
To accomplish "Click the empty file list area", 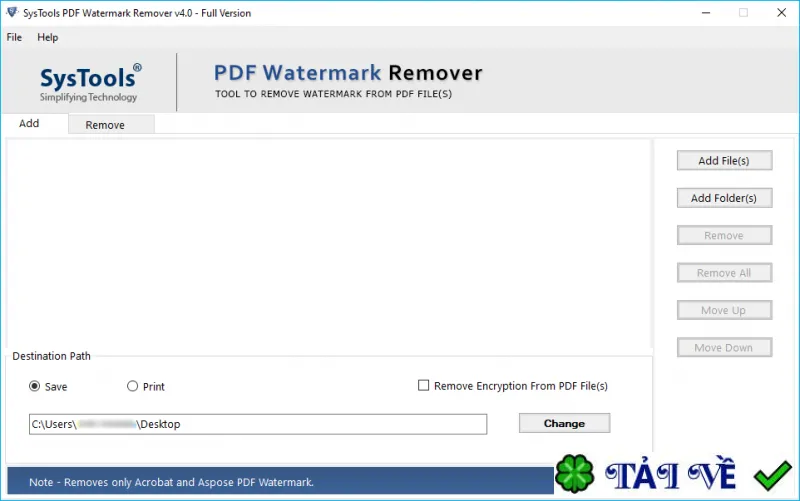I will (x=329, y=243).
